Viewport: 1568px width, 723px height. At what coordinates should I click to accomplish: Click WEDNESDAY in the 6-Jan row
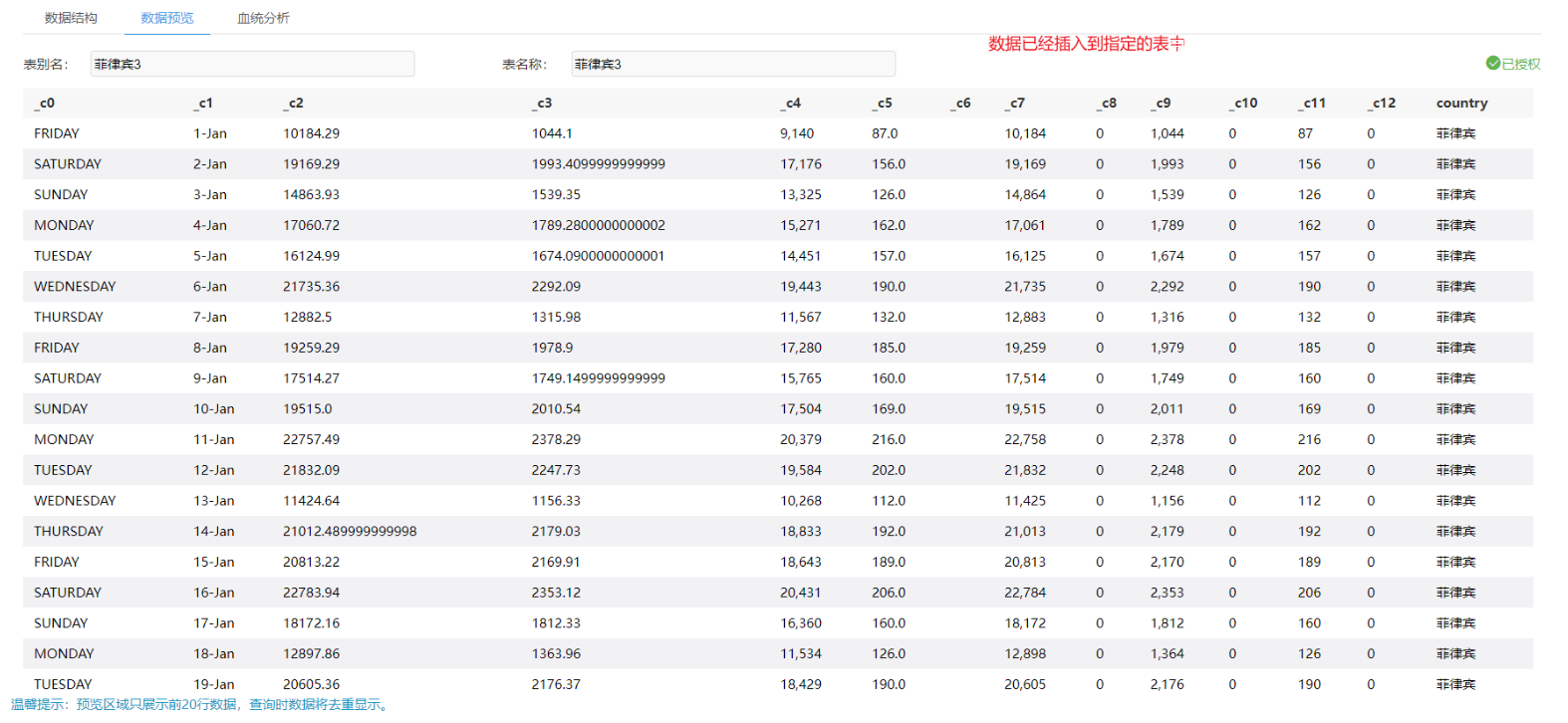[75, 287]
